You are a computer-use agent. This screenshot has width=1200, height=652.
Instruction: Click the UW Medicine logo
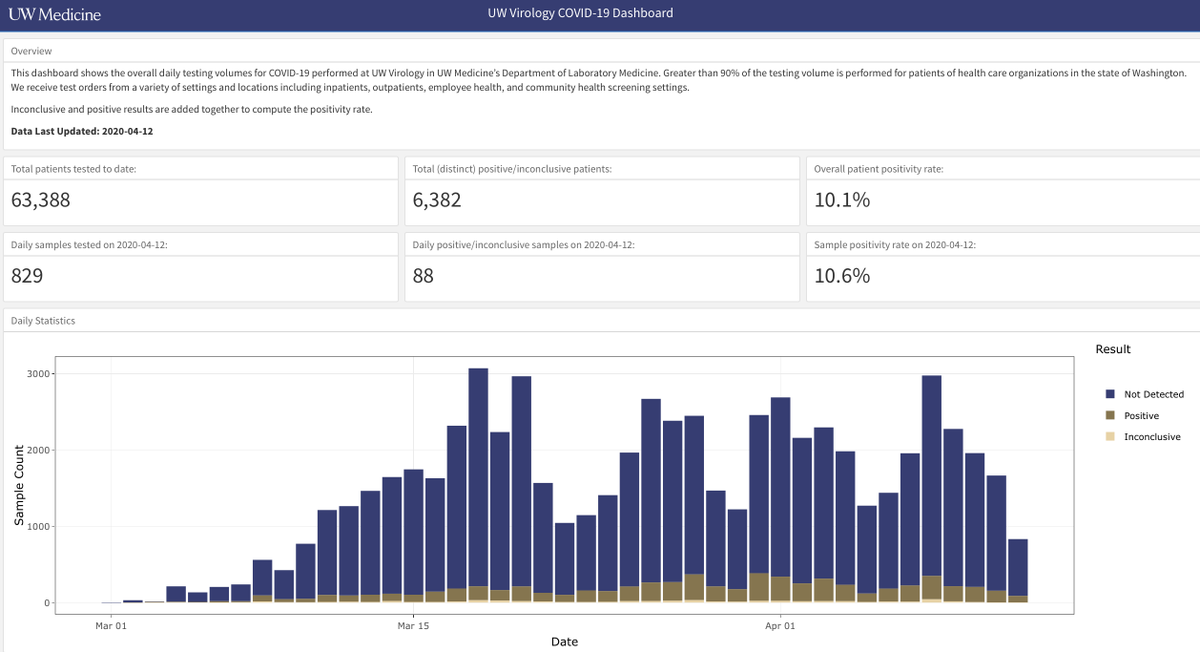click(54, 14)
